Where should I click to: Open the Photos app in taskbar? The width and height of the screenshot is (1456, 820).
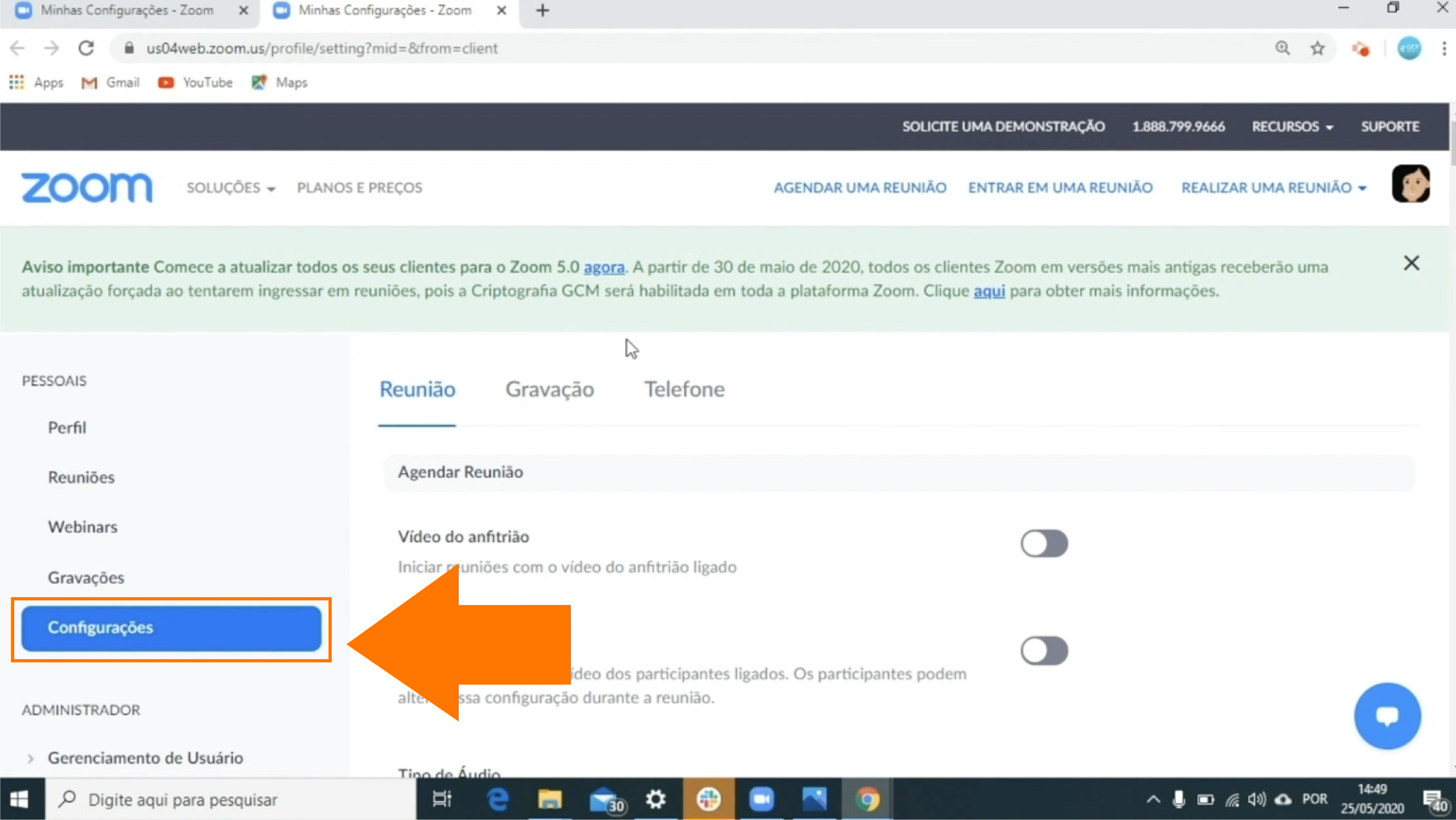point(814,799)
